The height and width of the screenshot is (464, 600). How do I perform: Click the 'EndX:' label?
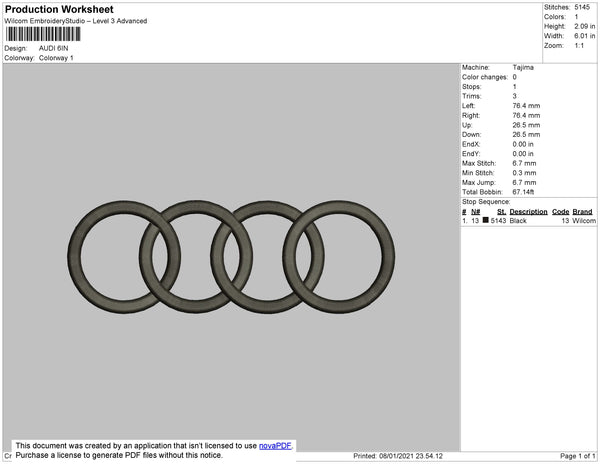click(x=471, y=144)
